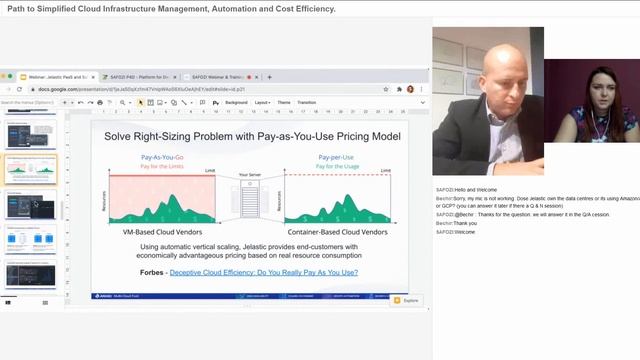640x360 pixels.
Task: Click the browser reload icon
Action: click(x=19, y=89)
